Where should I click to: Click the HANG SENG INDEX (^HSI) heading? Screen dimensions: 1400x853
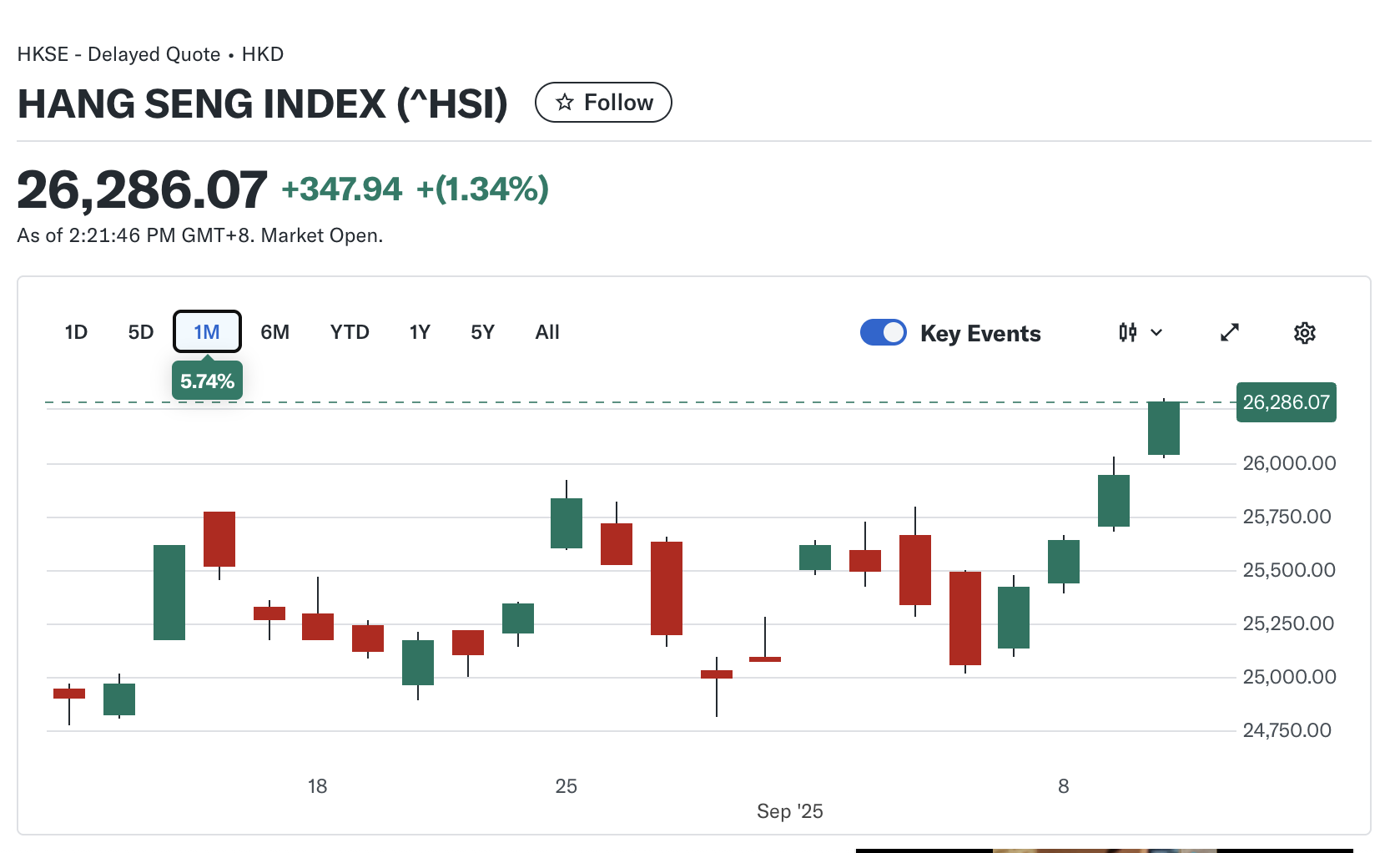pos(263,104)
